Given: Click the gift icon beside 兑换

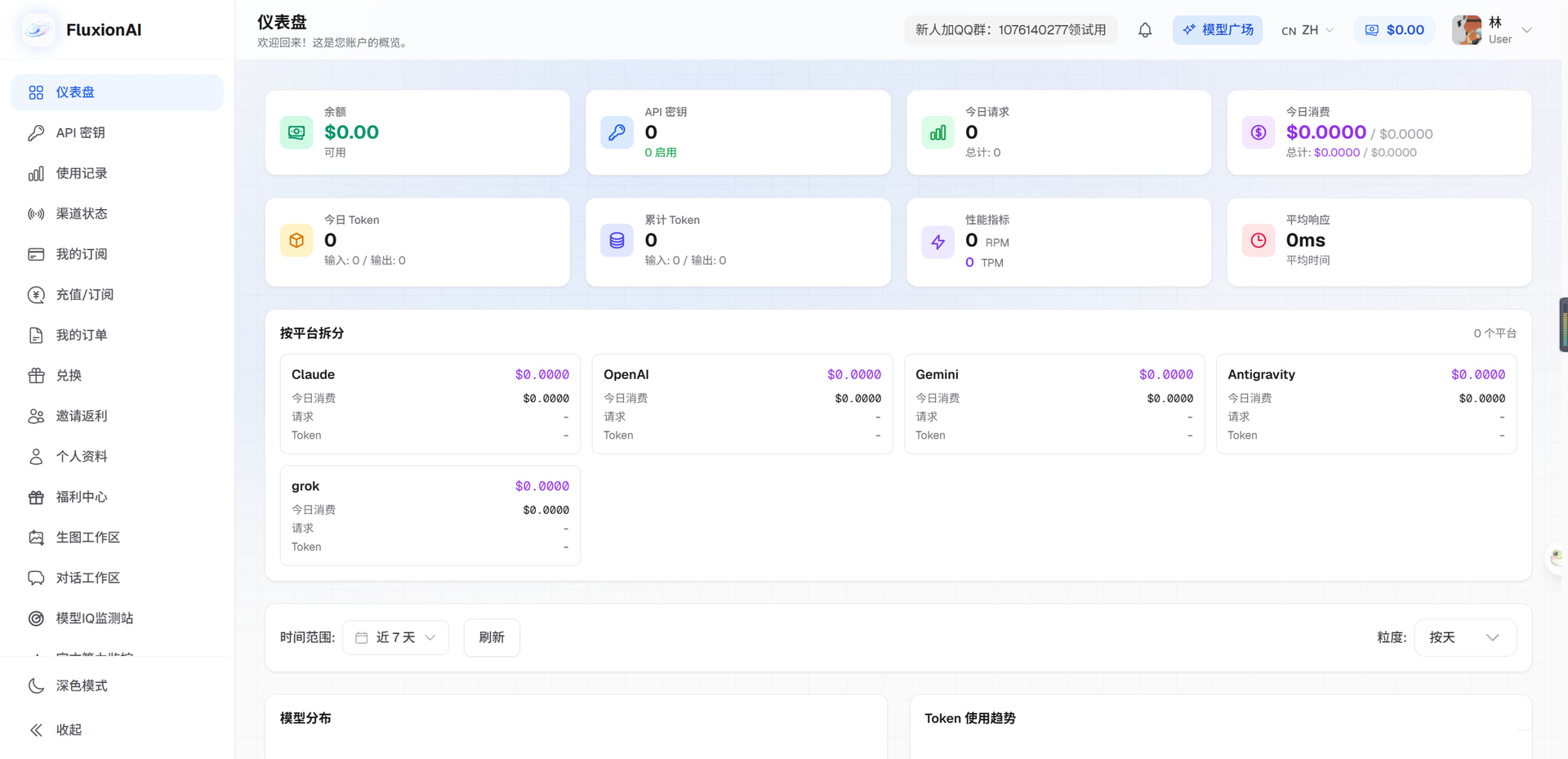Looking at the screenshot, I should pos(36,376).
